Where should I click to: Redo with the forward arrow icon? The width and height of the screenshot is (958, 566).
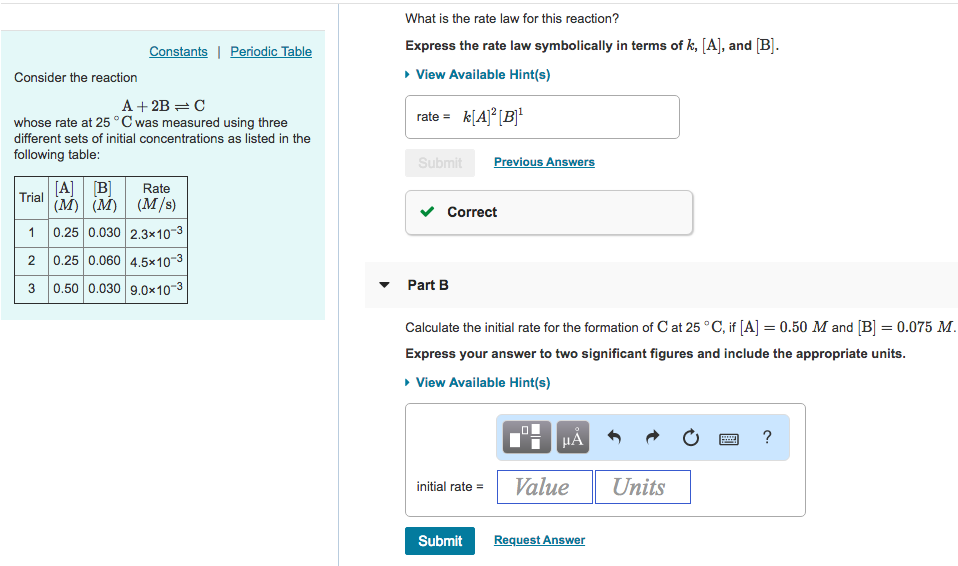pyautogui.click(x=653, y=437)
